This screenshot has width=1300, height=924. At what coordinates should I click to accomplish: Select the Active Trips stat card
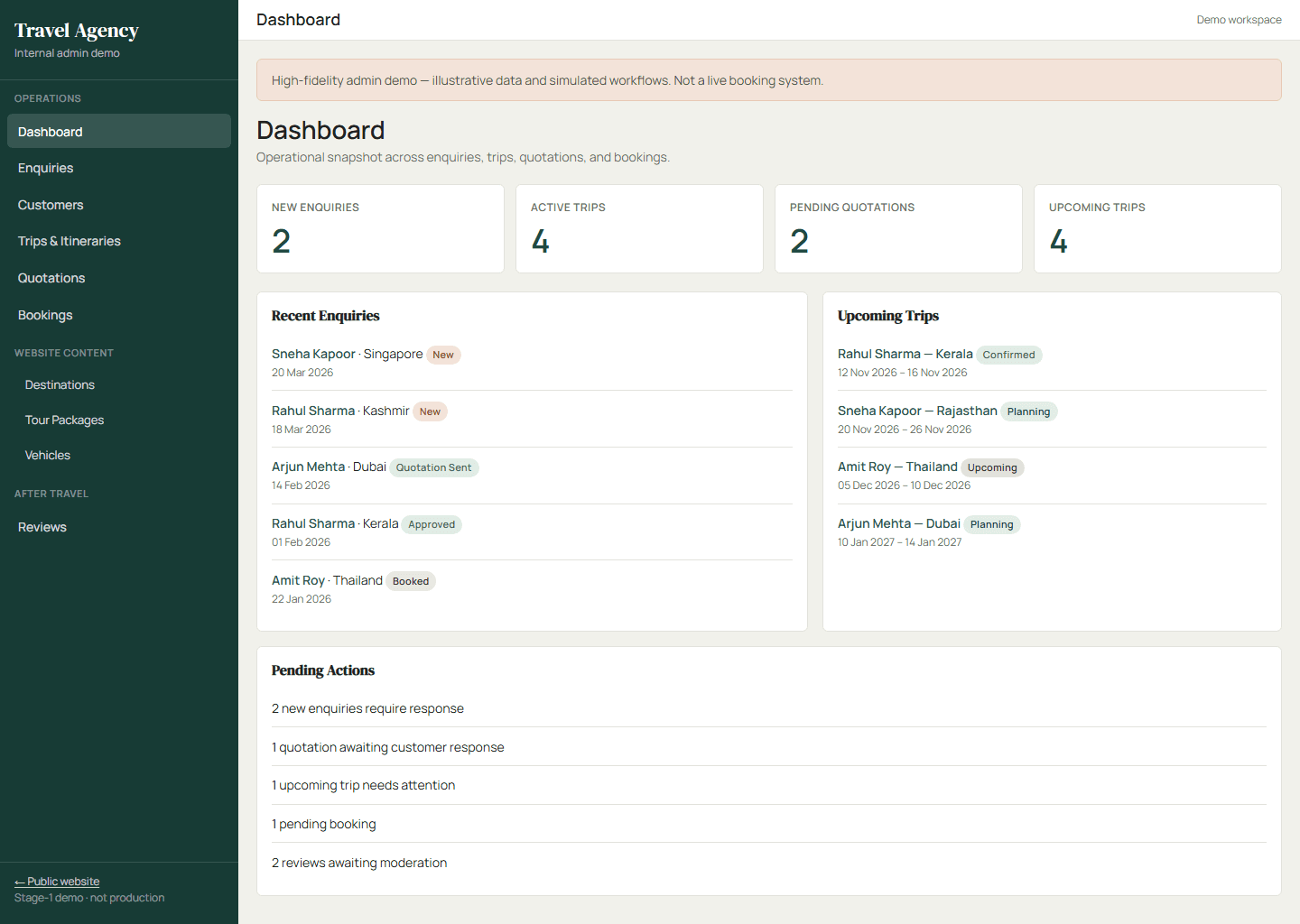(639, 229)
